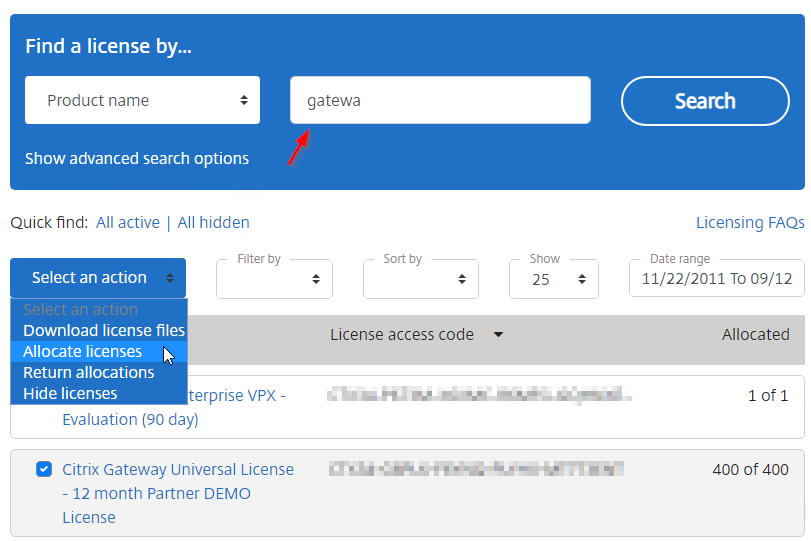Click the All hidden quick find link

tap(213, 222)
